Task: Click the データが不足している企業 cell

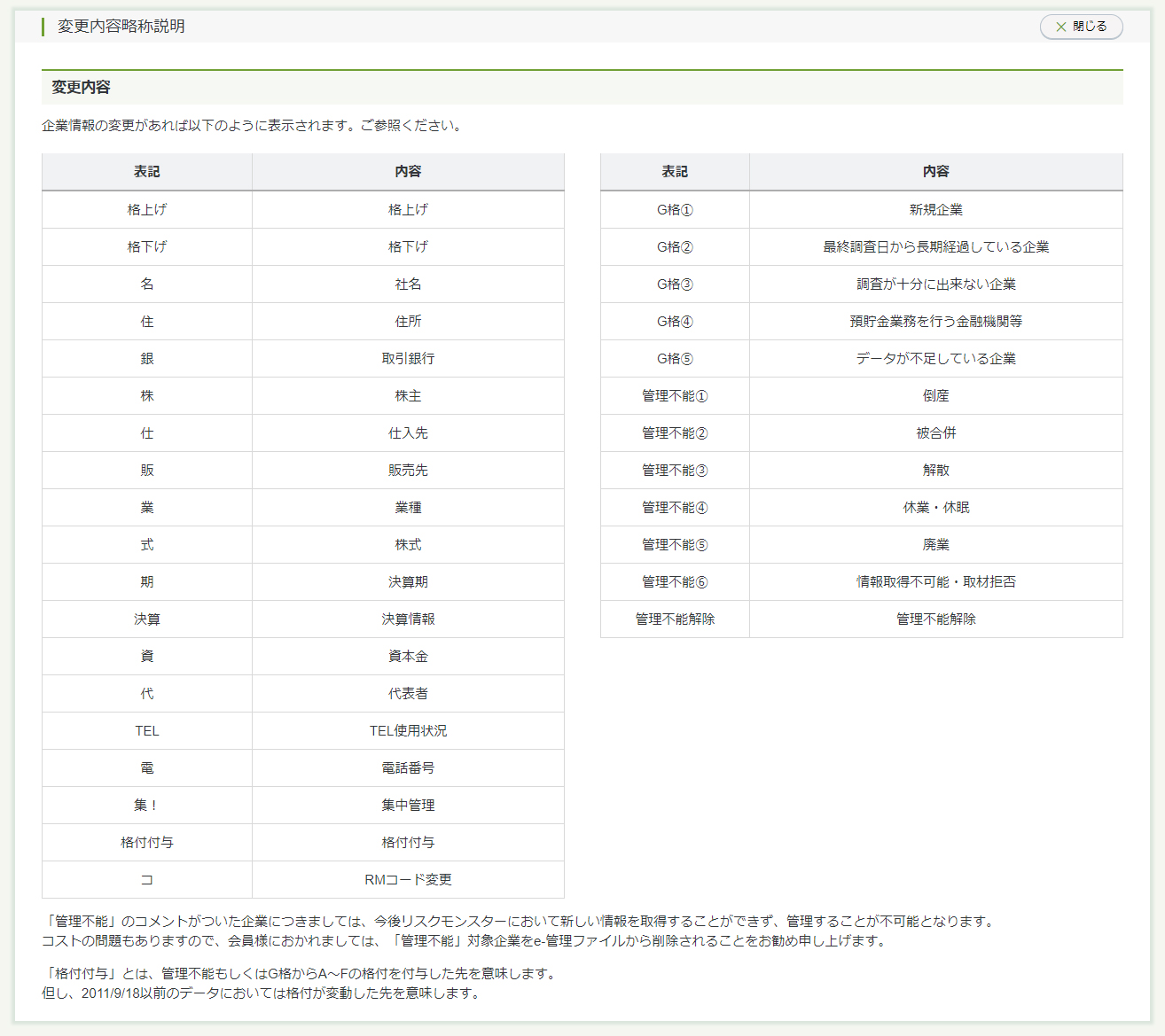Action: coord(935,359)
